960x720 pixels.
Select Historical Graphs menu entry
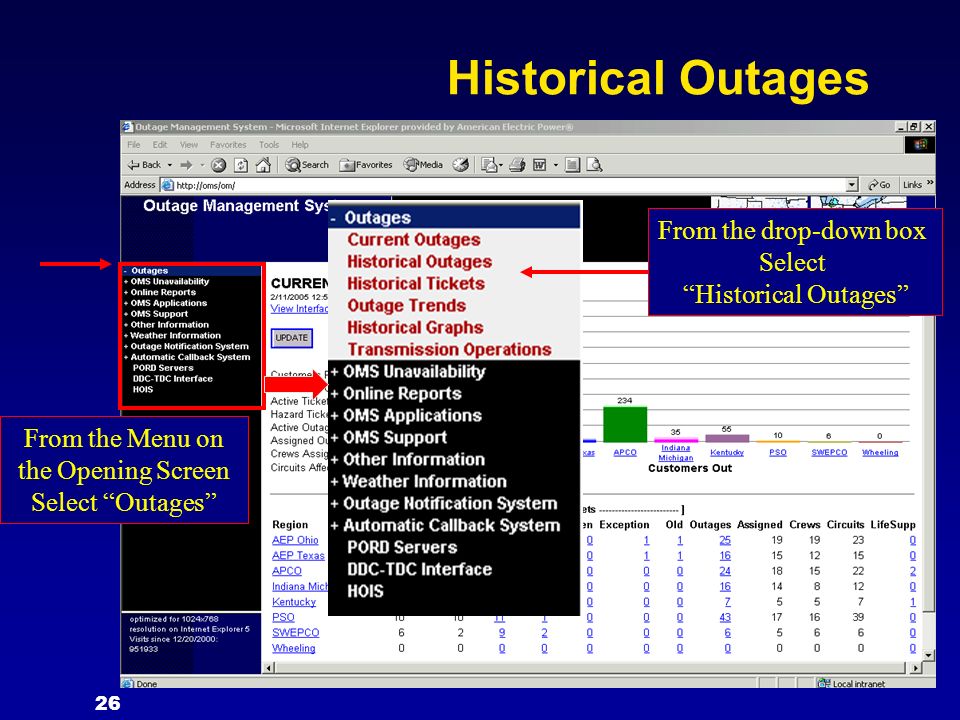tap(415, 328)
